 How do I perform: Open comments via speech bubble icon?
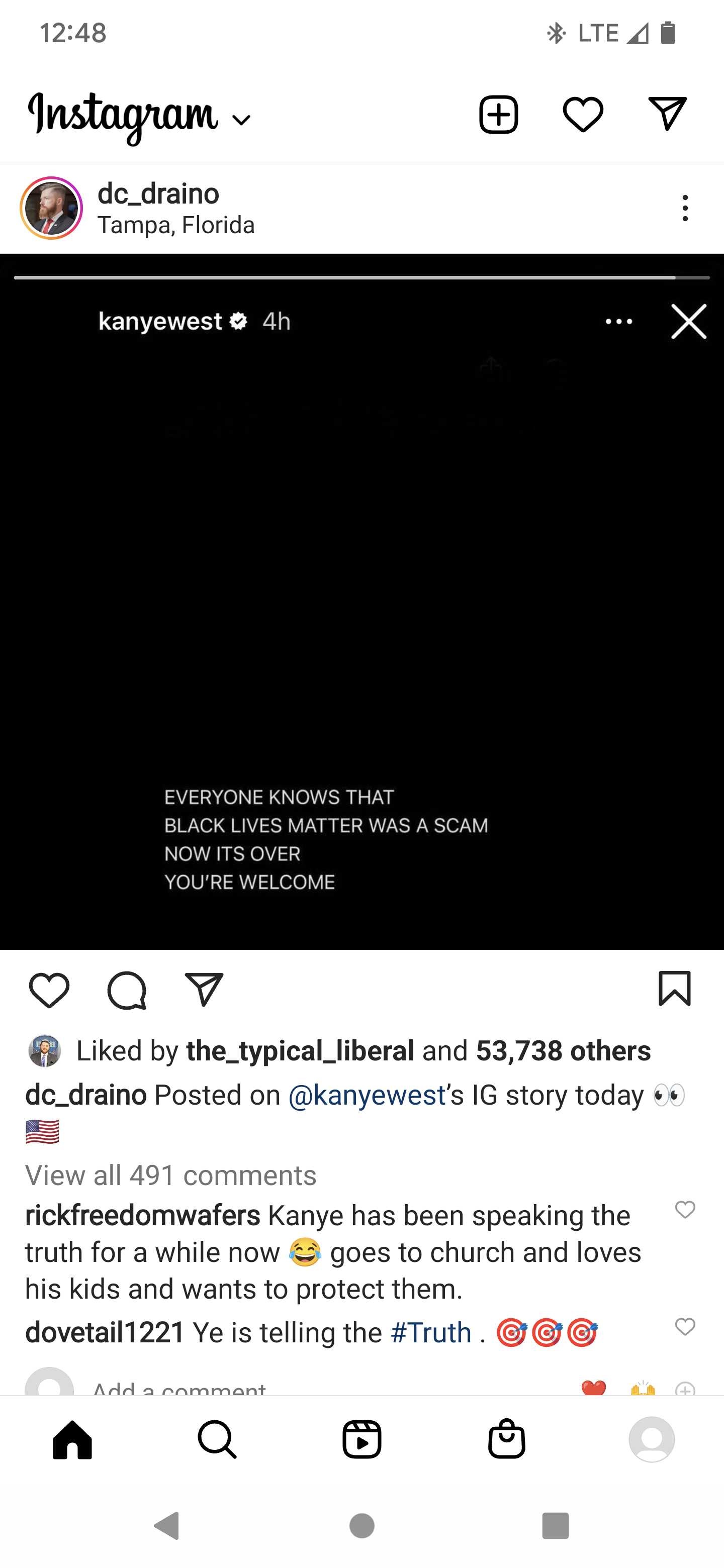127,991
